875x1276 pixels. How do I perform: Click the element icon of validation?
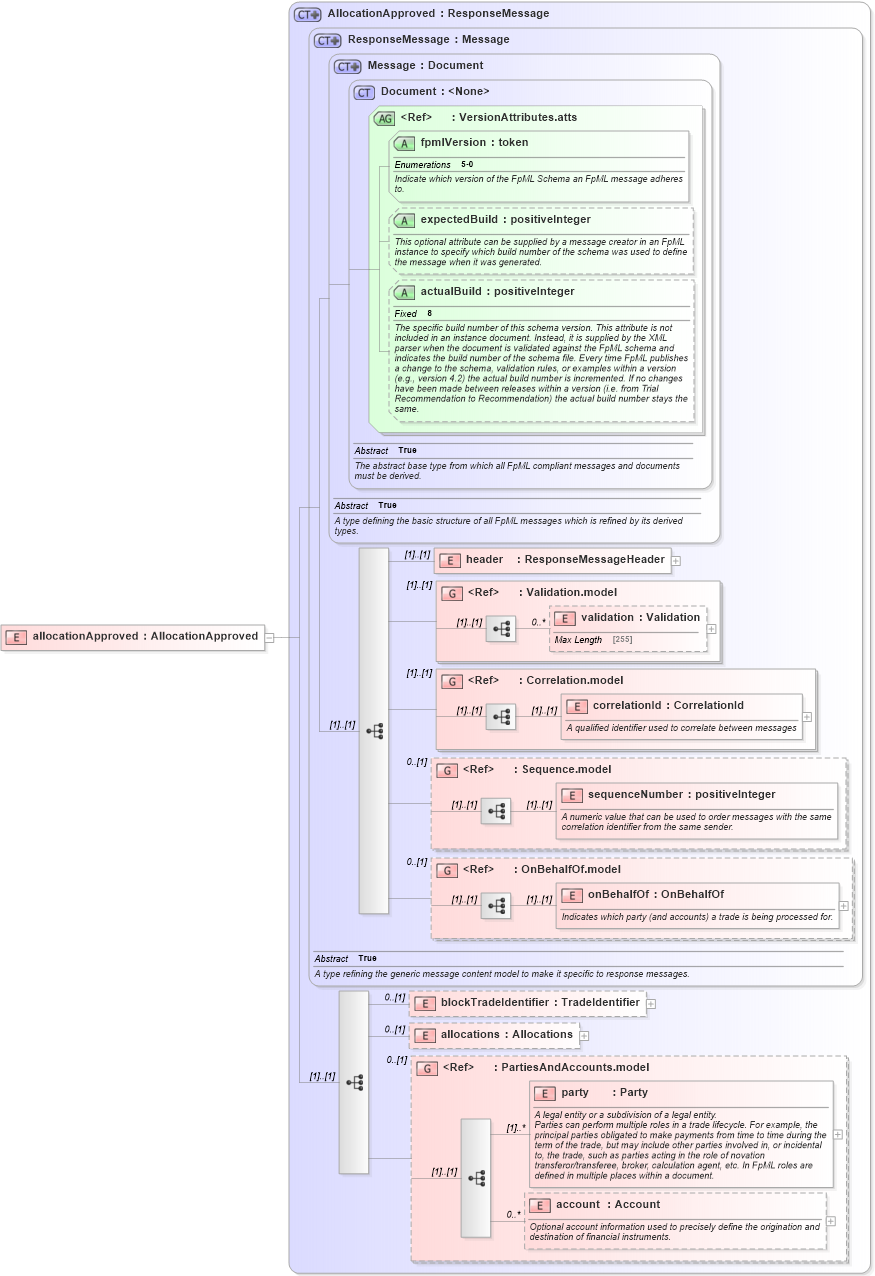pyautogui.click(x=564, y=618)
